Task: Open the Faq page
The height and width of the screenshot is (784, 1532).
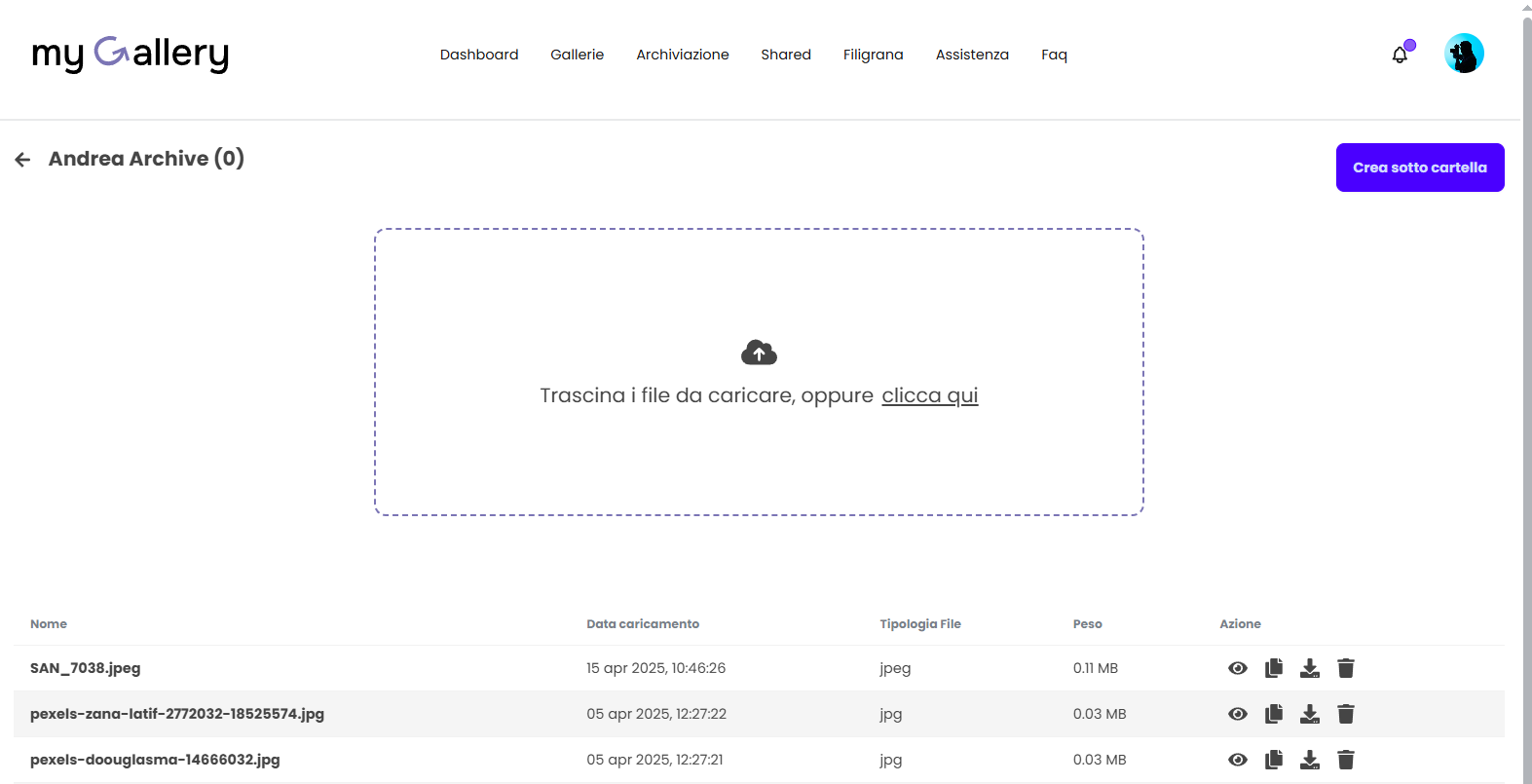Action: pos(1054,55)
